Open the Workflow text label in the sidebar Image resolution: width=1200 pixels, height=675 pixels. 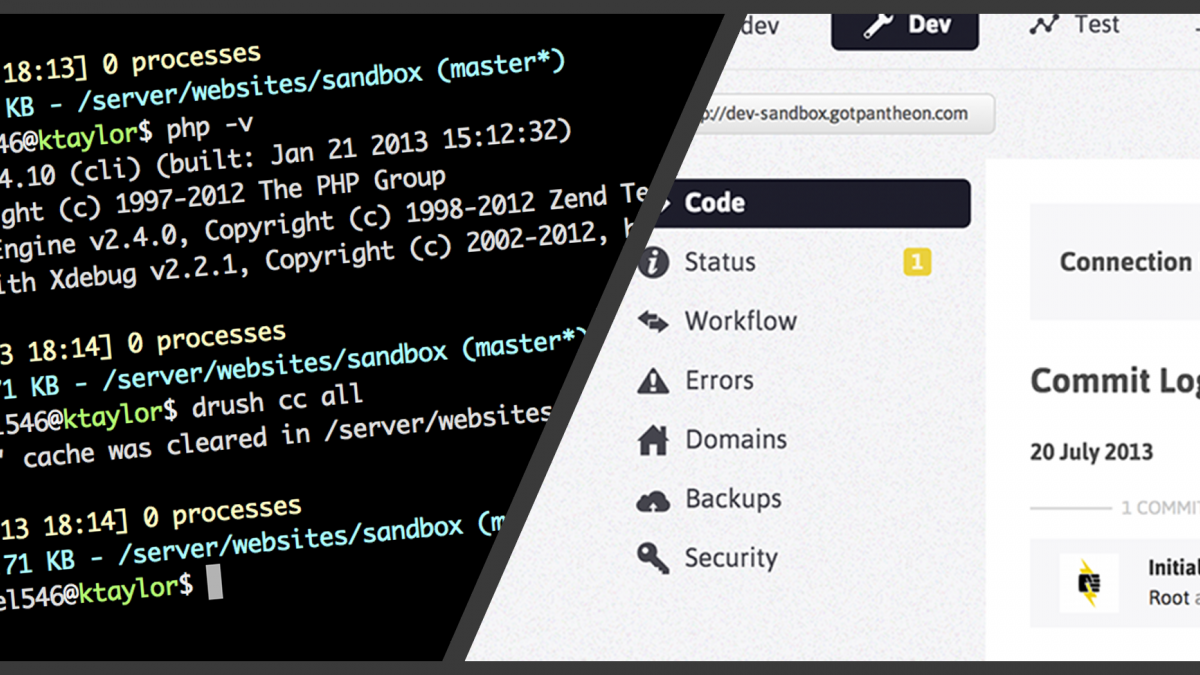pos(740,322)
